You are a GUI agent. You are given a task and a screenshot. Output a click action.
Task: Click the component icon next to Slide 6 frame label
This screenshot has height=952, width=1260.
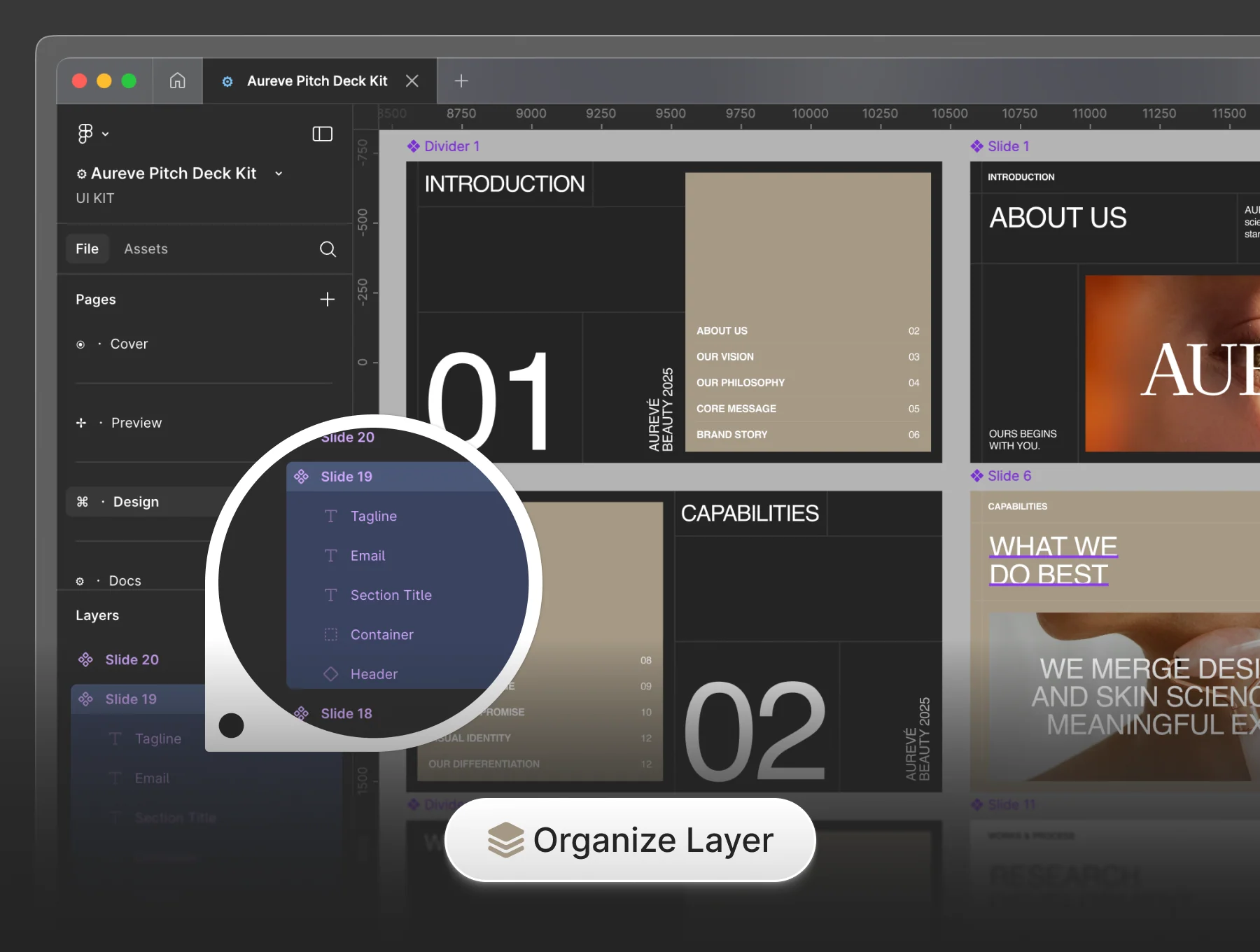[x=977, y=476]
